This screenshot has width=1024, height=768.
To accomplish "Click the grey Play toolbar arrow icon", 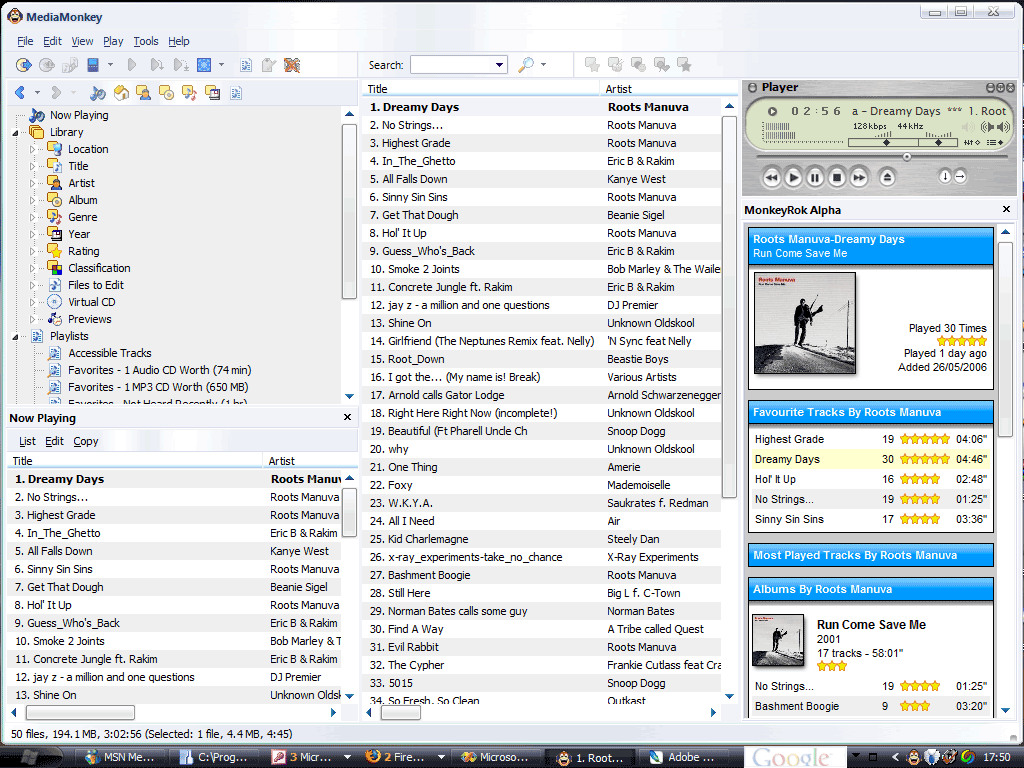I will point(132,65).
